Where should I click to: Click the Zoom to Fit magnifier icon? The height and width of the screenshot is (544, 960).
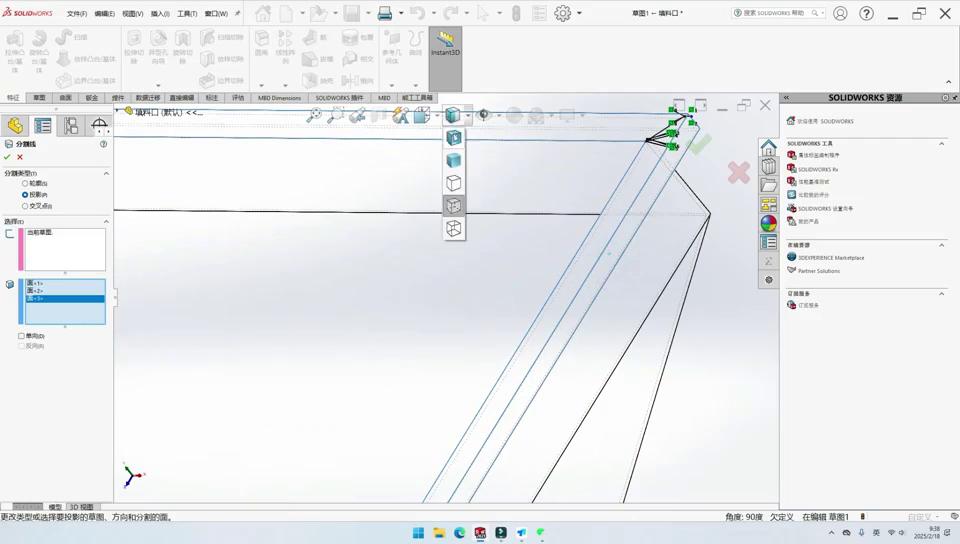[x=314, y=115]
